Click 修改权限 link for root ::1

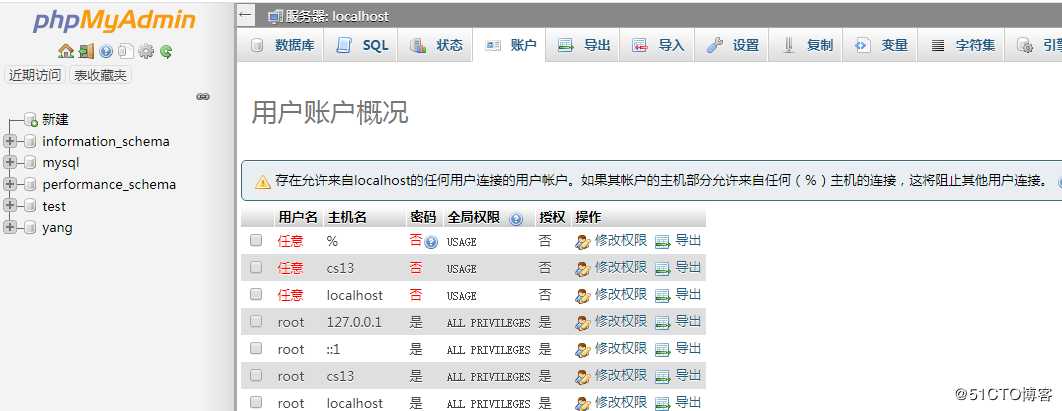(620, 349)
